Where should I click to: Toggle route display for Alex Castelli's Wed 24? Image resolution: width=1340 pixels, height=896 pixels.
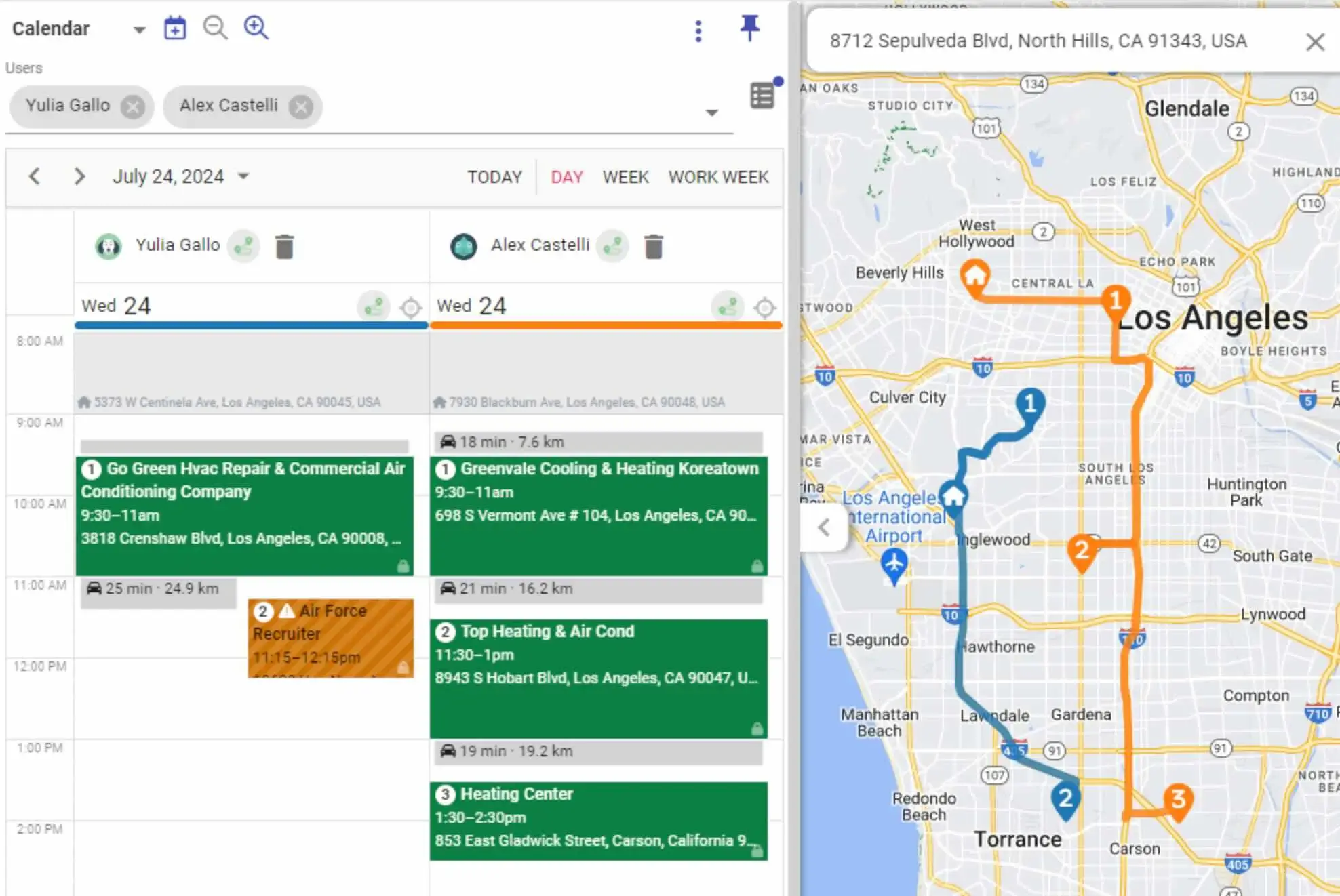point(728,307)
